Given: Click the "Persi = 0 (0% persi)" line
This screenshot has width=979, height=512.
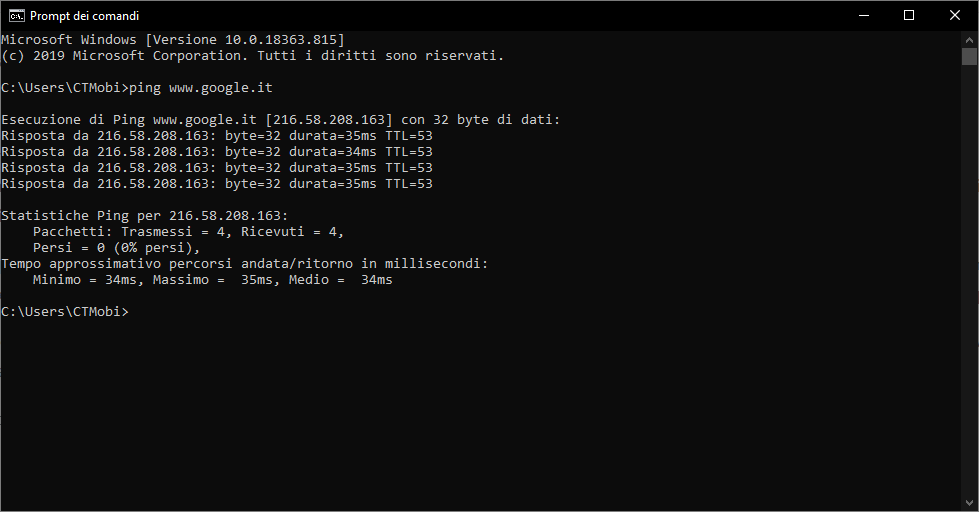Looking at the screenshot, I should pyautogui.click(x=116, y=248).
